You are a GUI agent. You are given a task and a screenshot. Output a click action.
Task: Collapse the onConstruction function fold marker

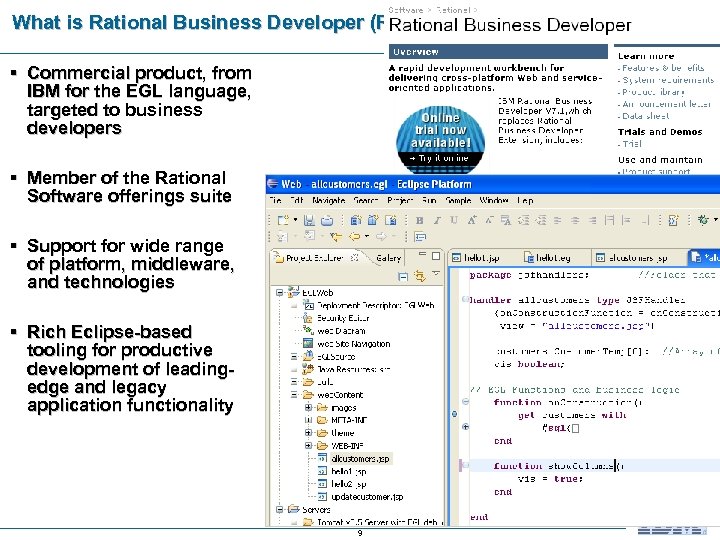tap(465, 402)
